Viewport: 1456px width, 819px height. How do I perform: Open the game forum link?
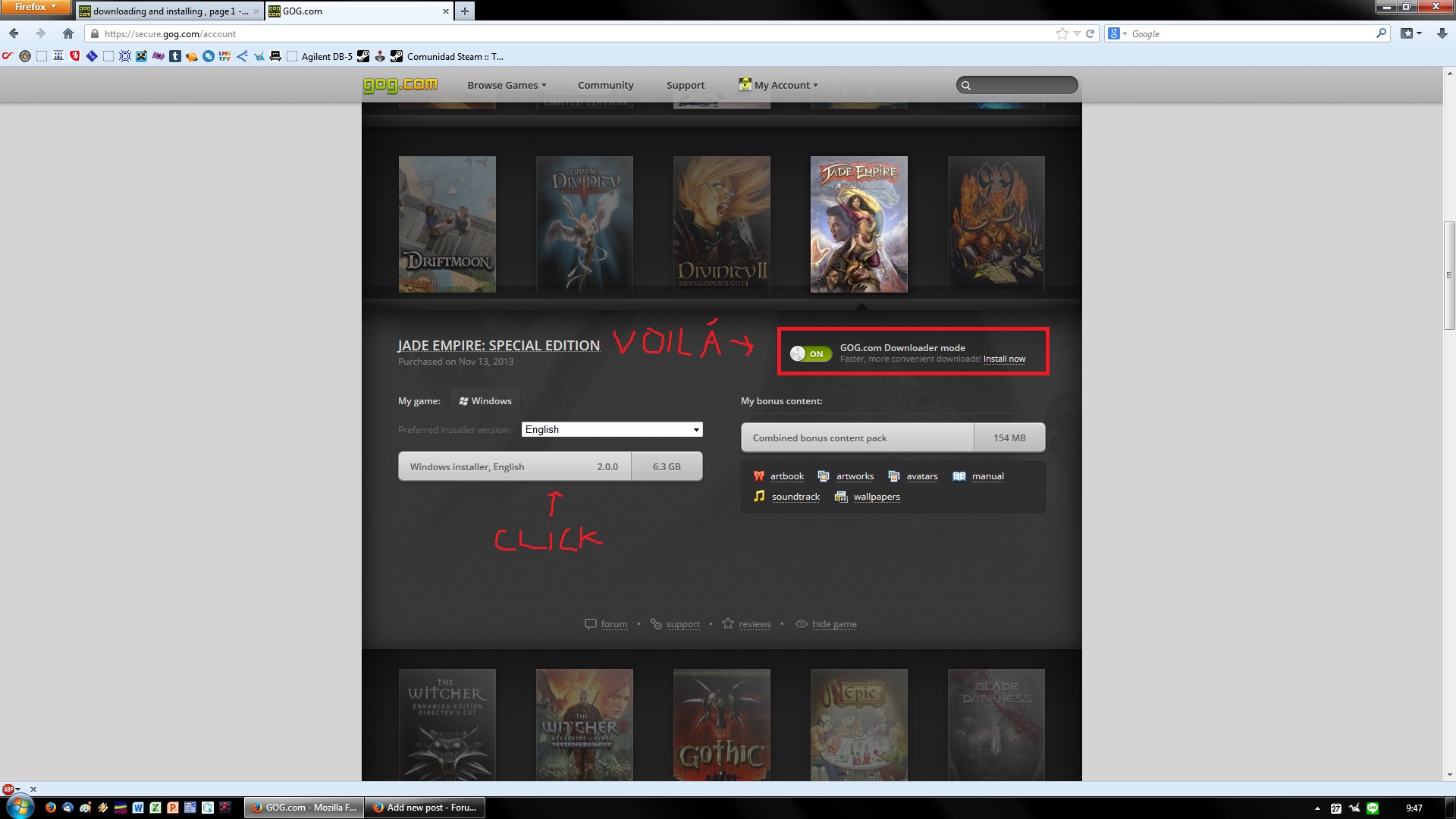pyautogui.click(x=613, y=624)
